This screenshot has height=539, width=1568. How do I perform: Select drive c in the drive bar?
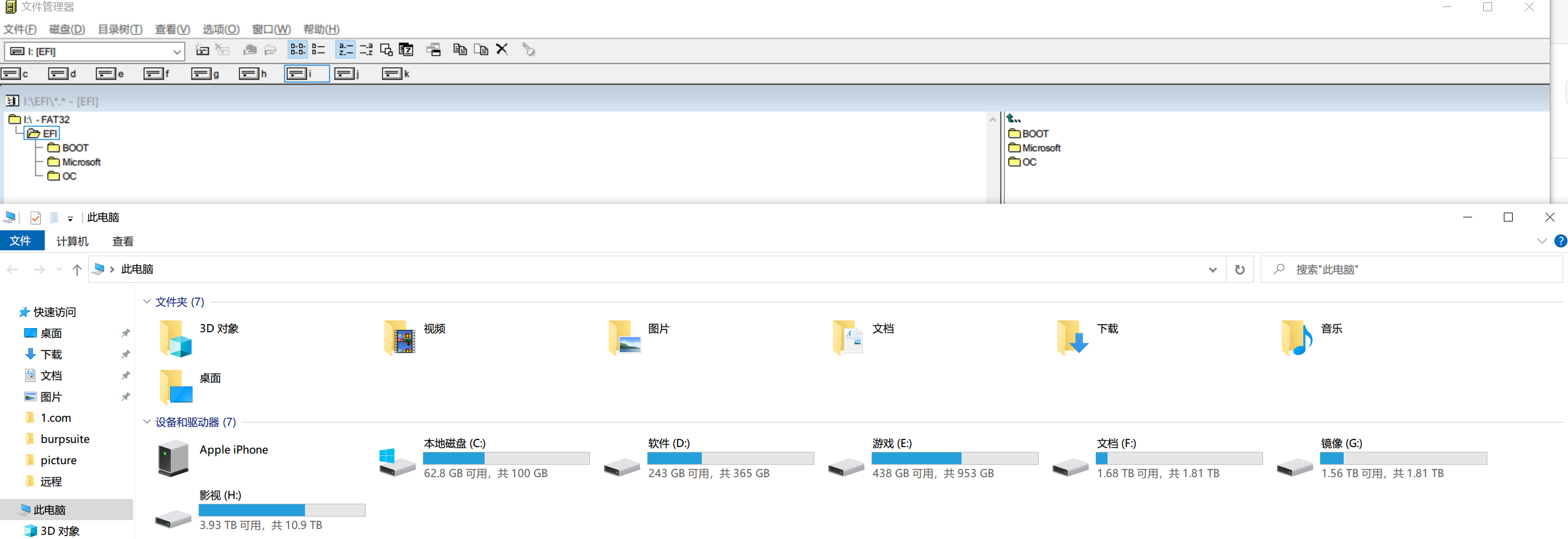[16, 74]
